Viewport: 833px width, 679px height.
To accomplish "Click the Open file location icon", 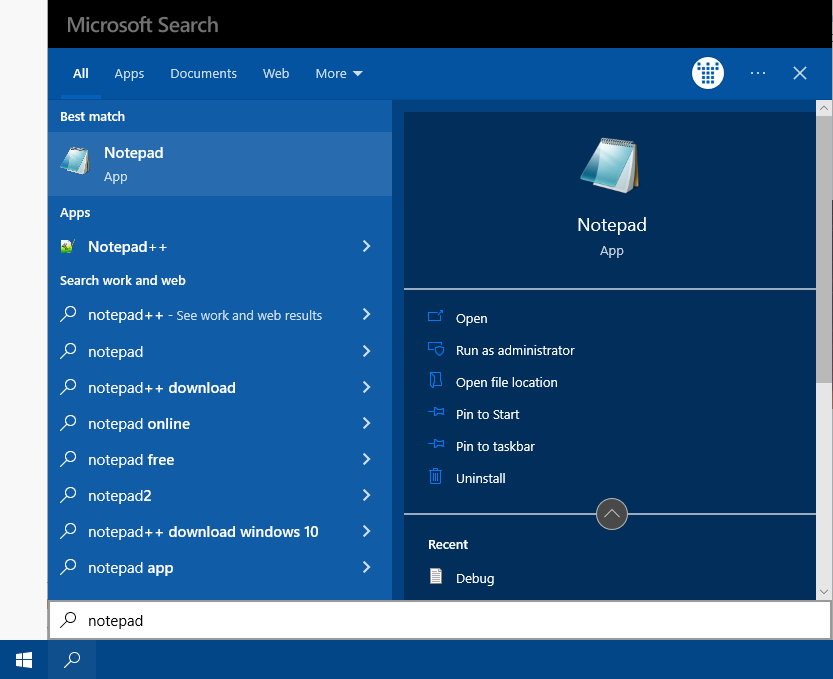I will pos(436,380).
